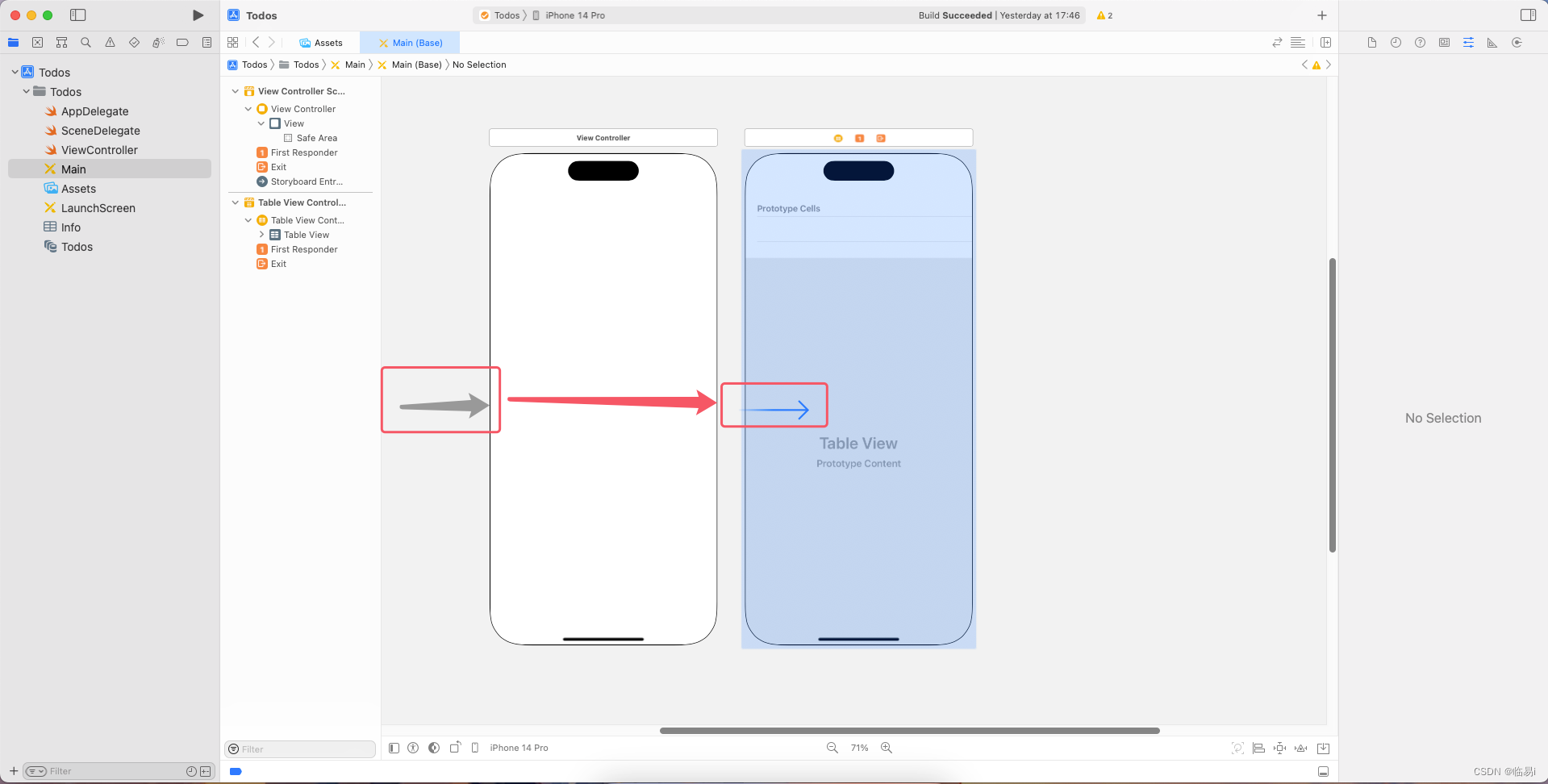Open the Symbol navigator
1548x784 pixels.
[61, 43]
